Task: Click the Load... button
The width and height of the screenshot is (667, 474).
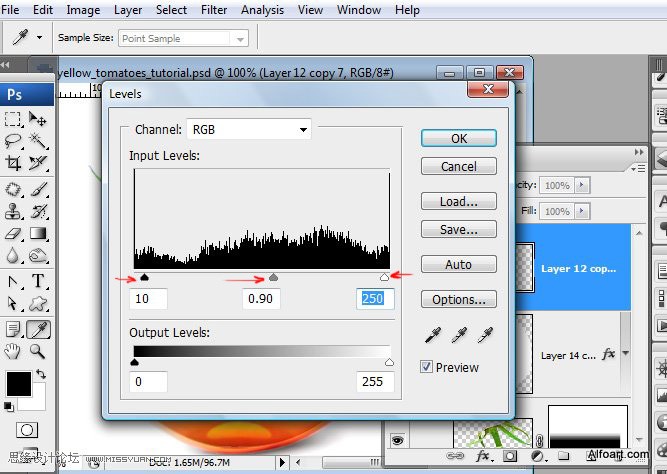Action: [459, 201]
